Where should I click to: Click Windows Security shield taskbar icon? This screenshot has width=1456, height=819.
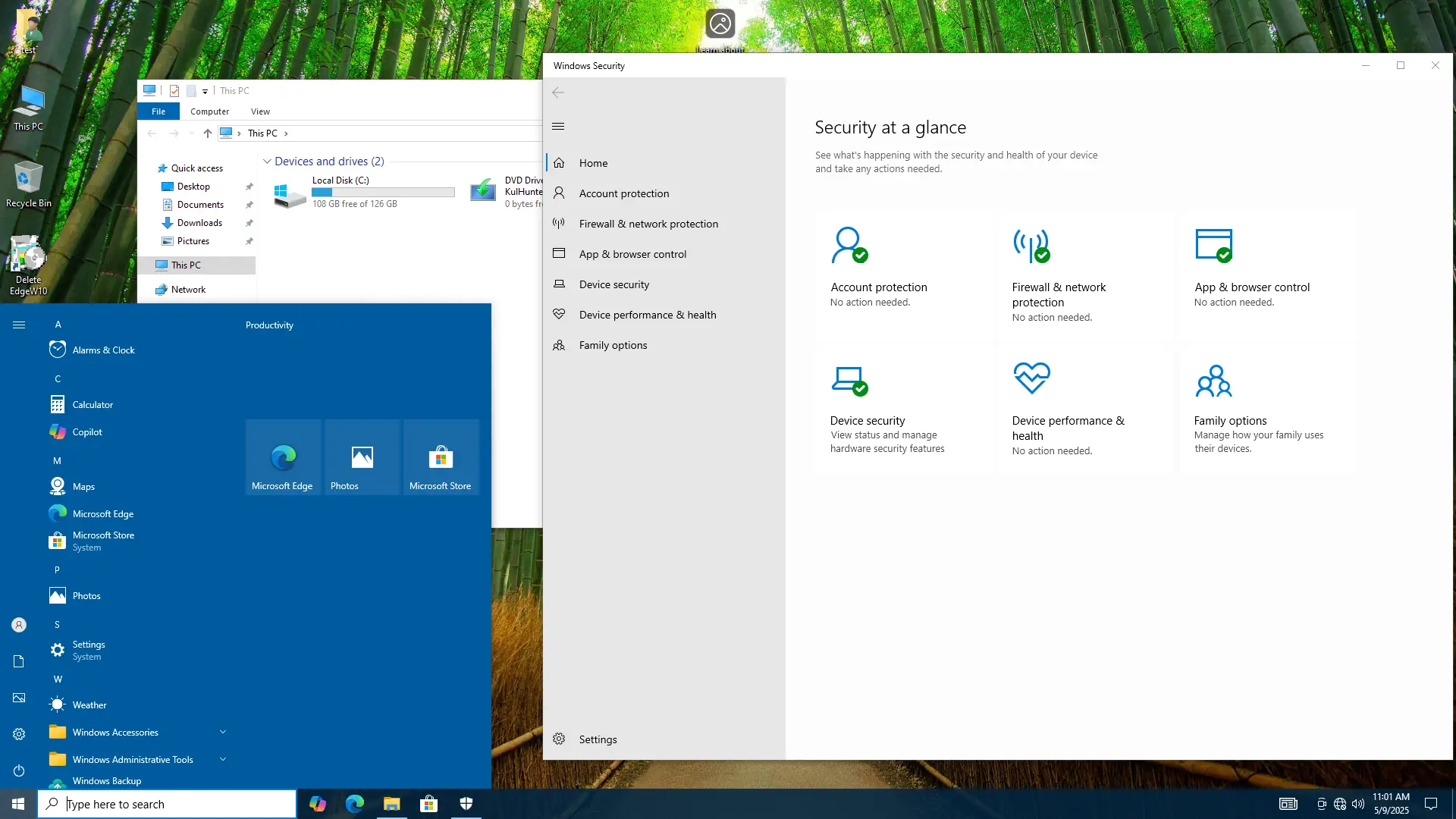[x=466, y=804]
